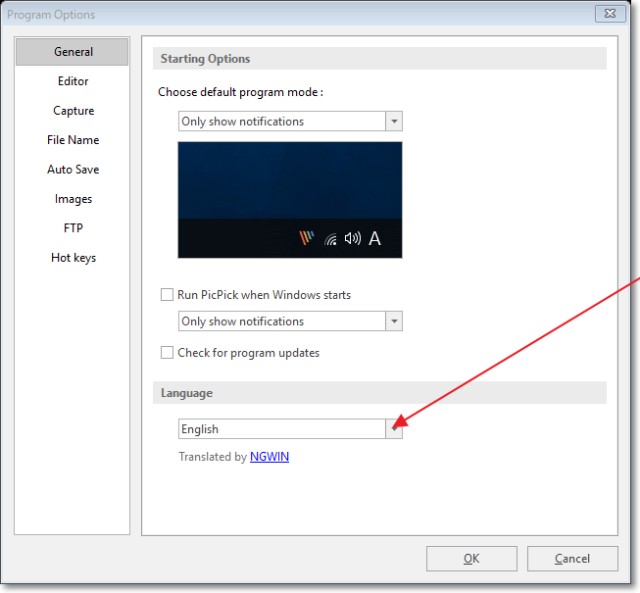
Task: Go to the File Name tab
Action: point(73,140)
